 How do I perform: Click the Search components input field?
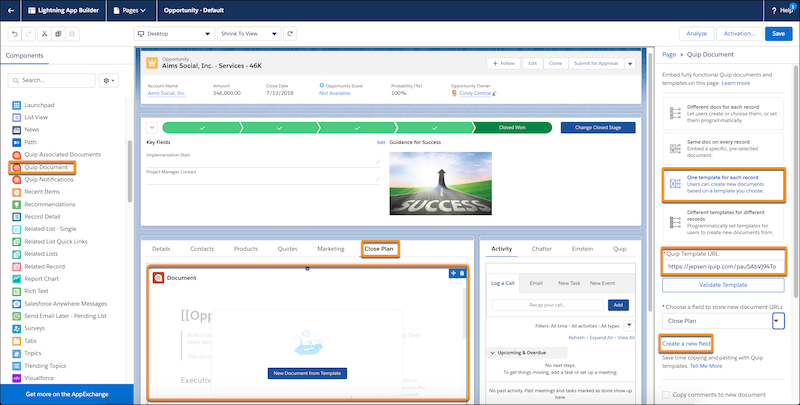[52, 81]
